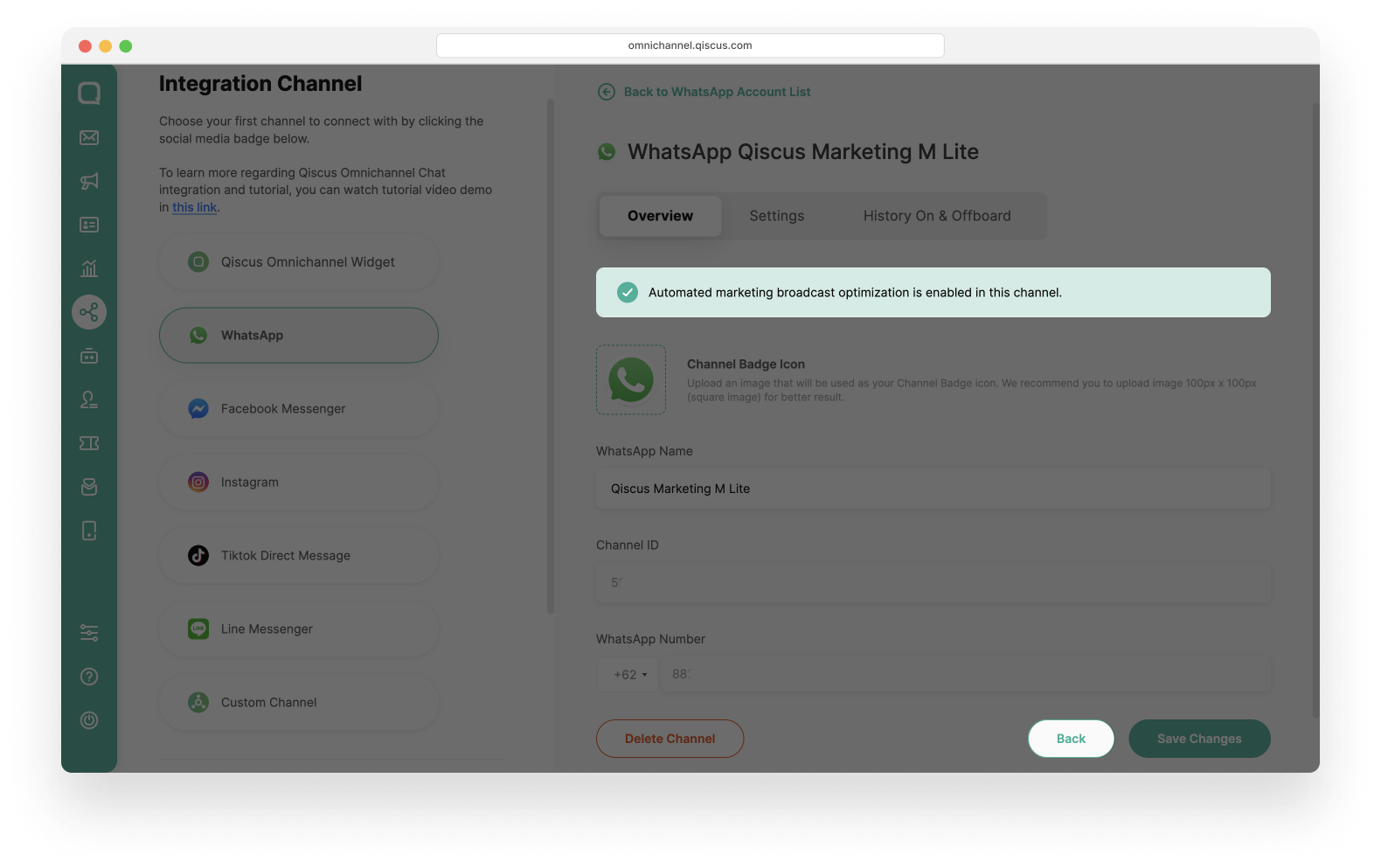
Task: Click the WhatsApp channel badge image
Action: click(x=631, y=379)
